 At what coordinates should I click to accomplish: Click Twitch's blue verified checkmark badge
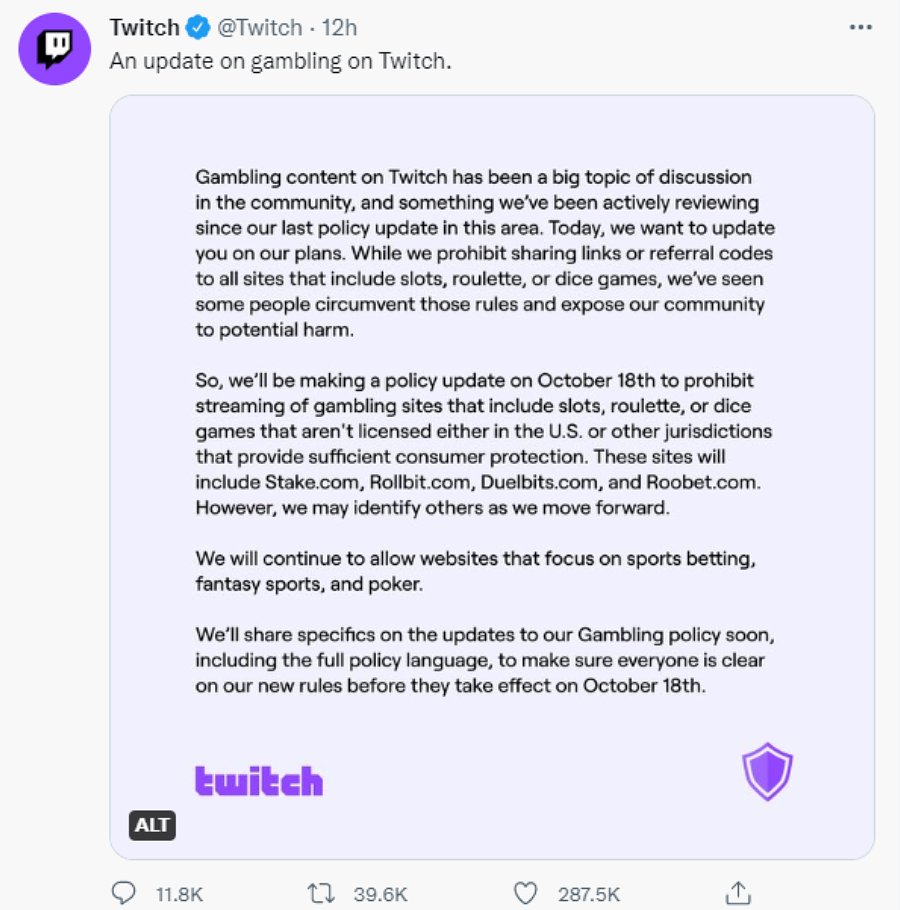[200, 28]
